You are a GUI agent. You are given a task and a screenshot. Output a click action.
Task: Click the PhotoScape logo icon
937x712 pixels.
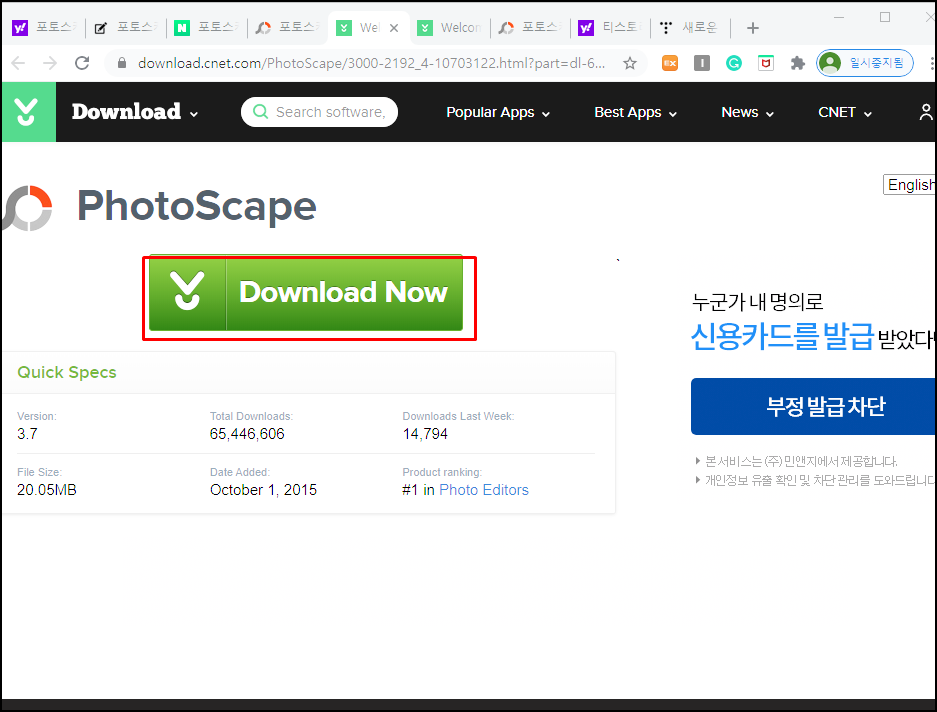[27, 208]
